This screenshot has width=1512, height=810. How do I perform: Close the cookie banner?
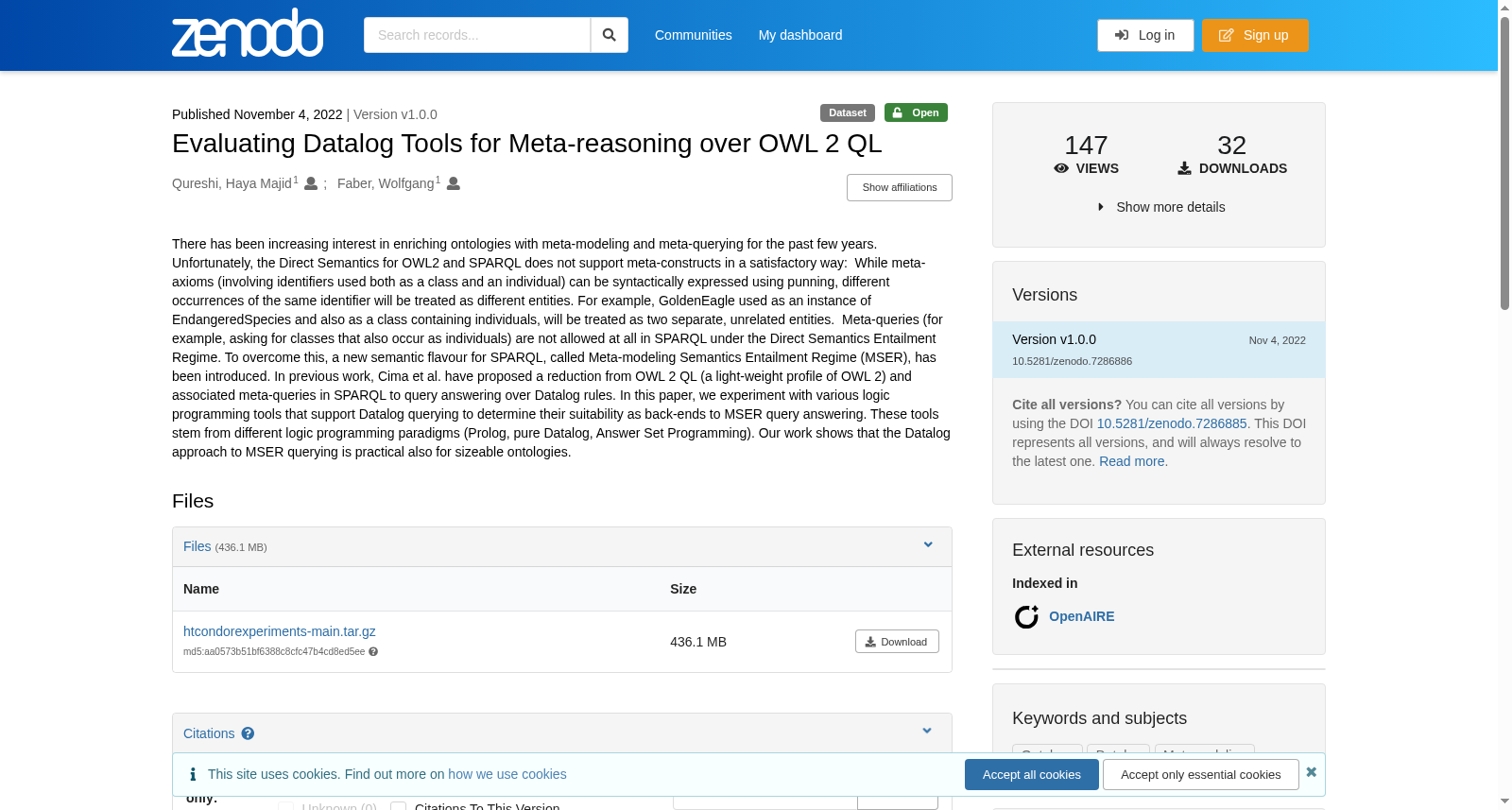[x=1312, y=772]
